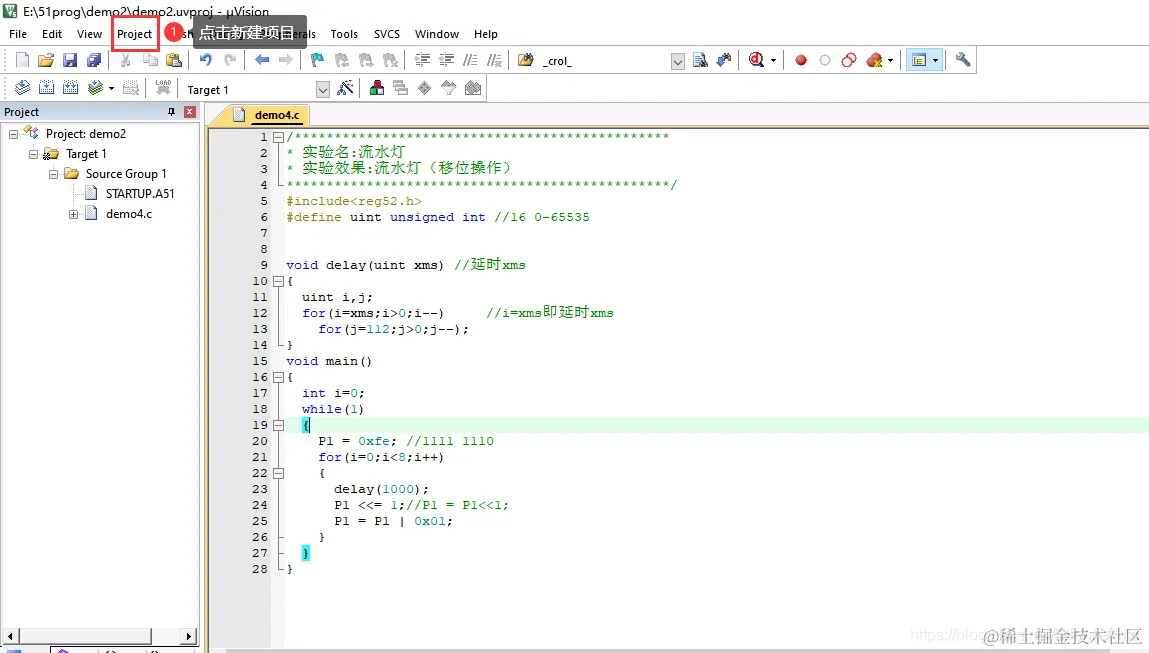Build target files icon
1149x653 pixels.
46,89
